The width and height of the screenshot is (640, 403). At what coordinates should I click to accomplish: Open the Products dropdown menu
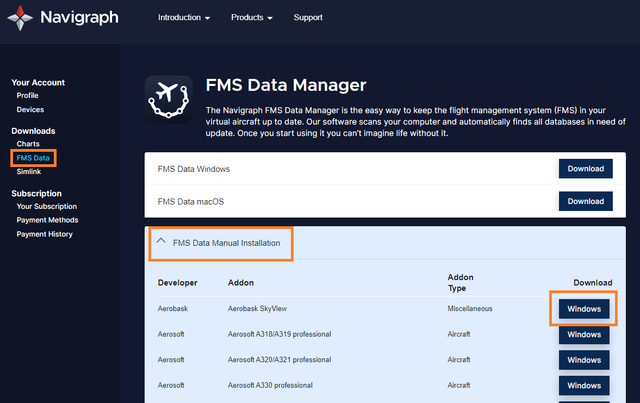pos(251,18)
